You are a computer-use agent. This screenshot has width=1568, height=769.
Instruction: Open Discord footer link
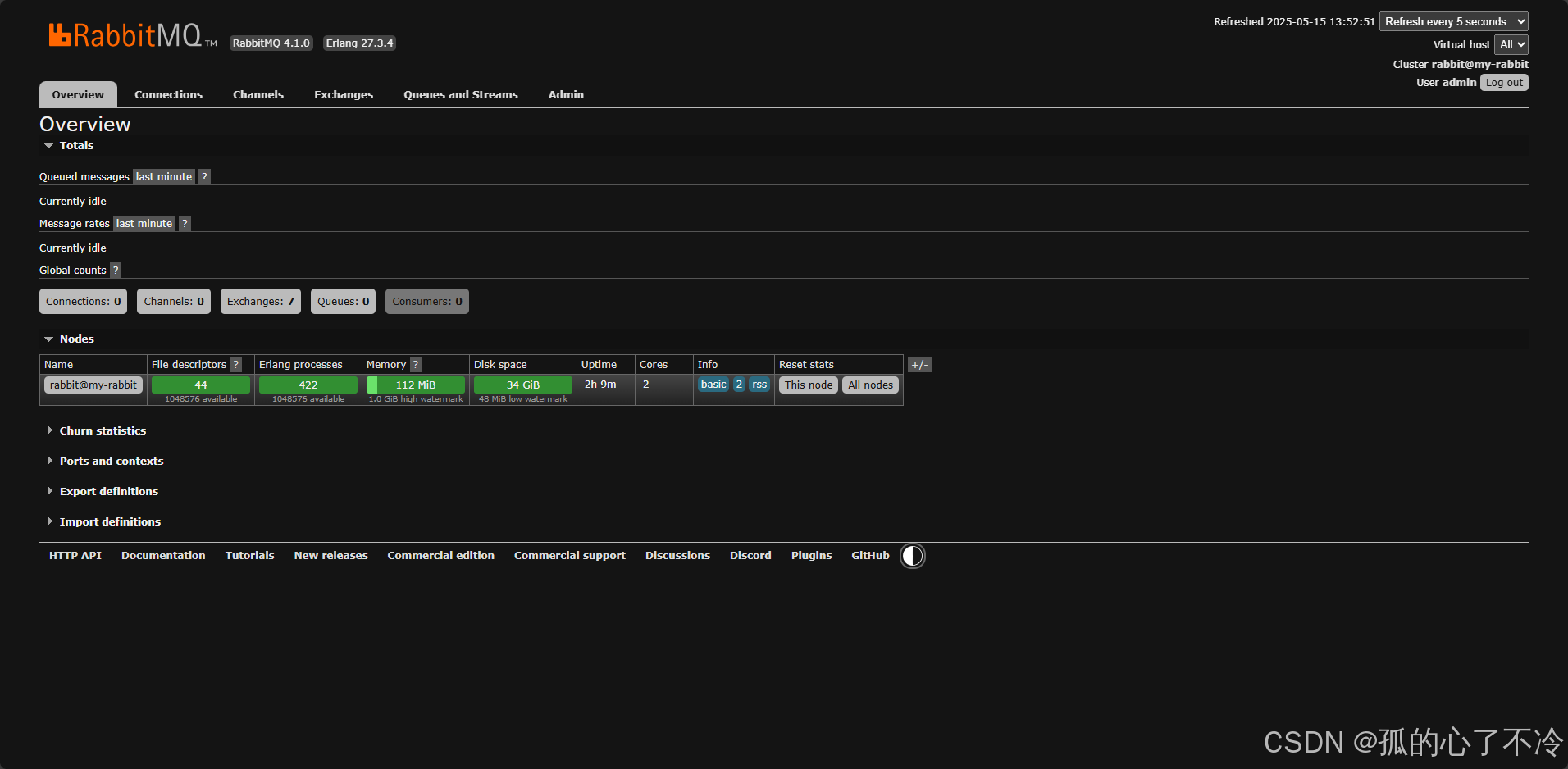point(750,555)
